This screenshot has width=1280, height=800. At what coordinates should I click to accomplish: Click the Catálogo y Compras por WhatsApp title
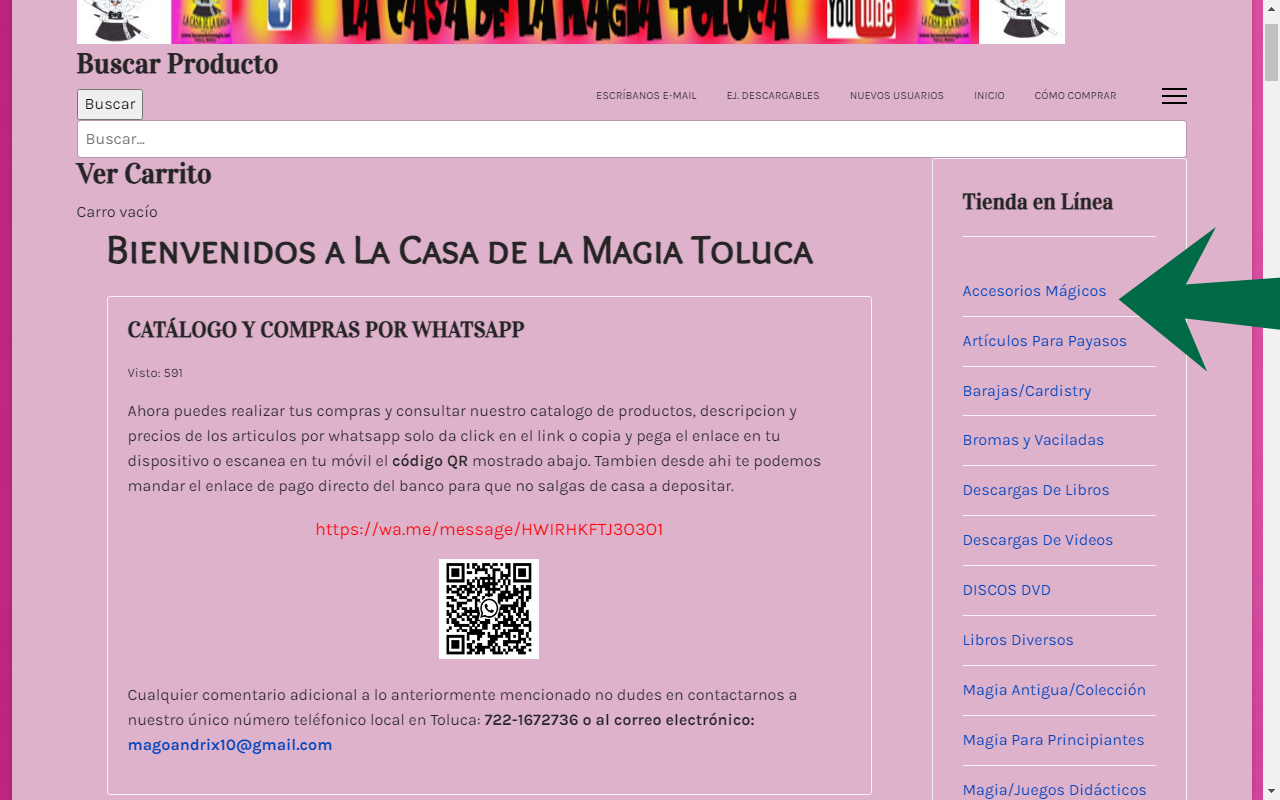(x=326, y=330)
